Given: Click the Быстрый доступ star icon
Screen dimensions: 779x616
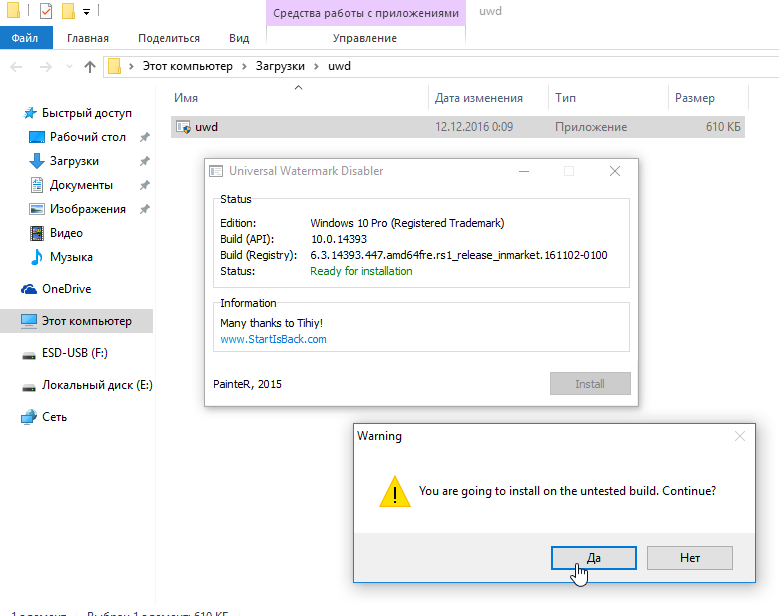Looking at the screenshot, I should click(30, 113).
